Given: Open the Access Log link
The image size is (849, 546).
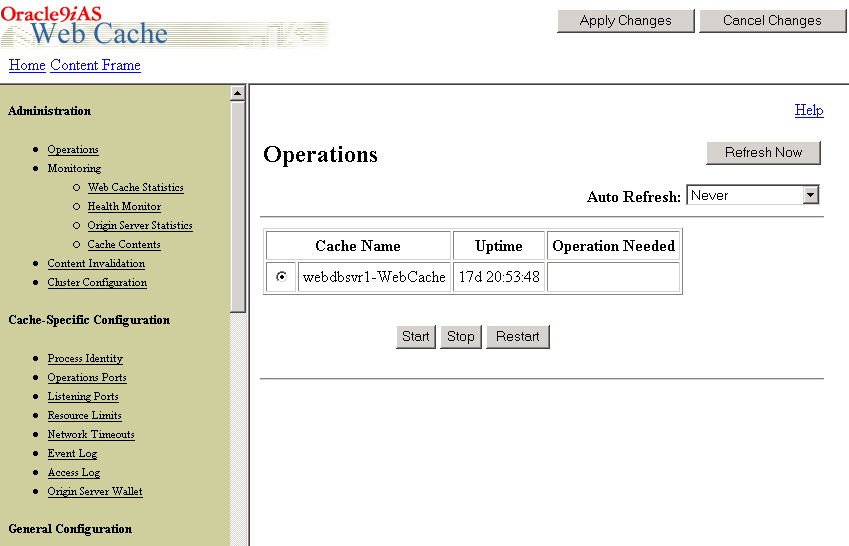Looking at the screenshot, I should coord(74,472).
